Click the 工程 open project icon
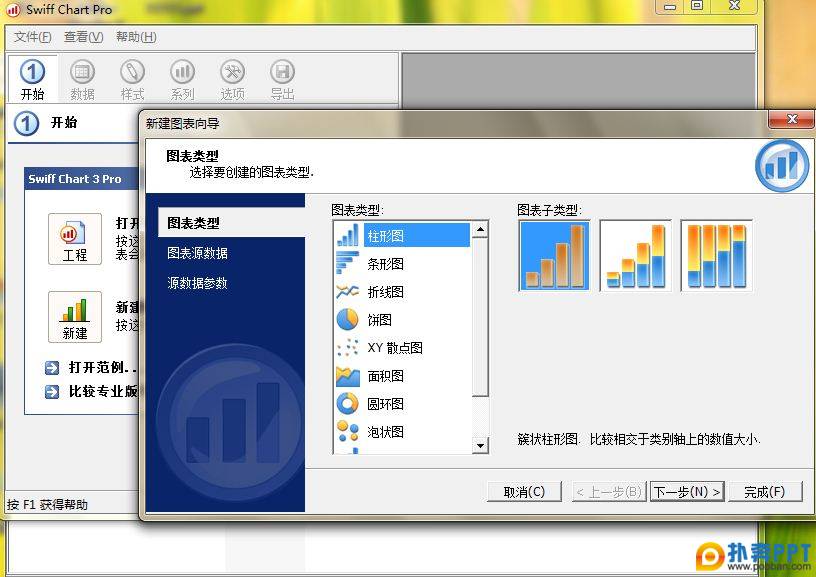816x577 pixels. pyautogui.click(x=75, y=239)
